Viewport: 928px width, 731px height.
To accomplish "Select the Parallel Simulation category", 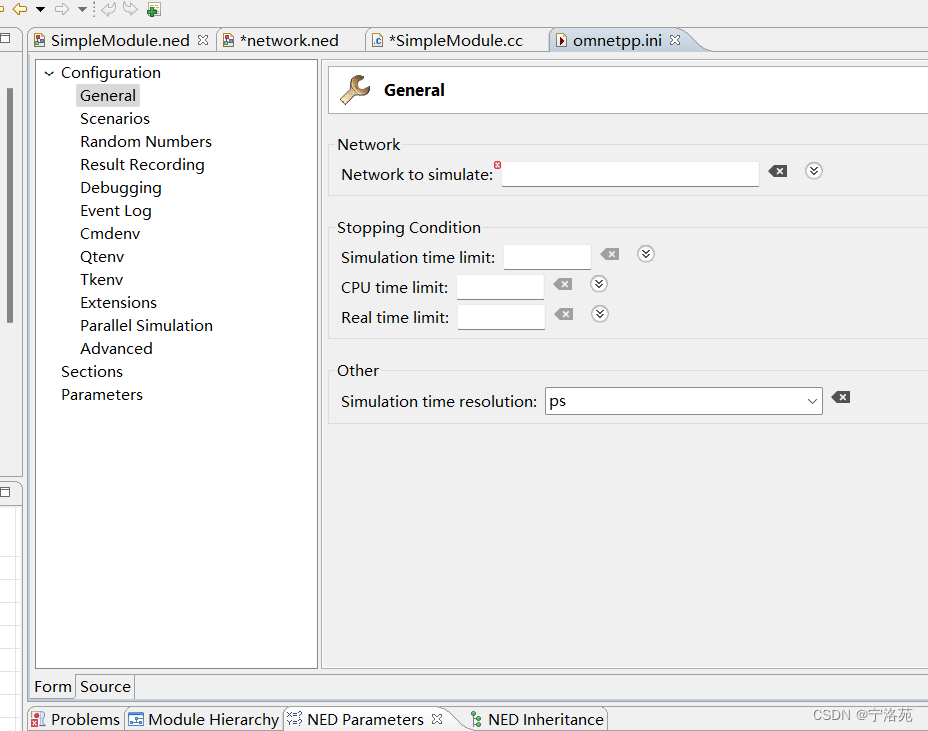I will click(146, 325).
